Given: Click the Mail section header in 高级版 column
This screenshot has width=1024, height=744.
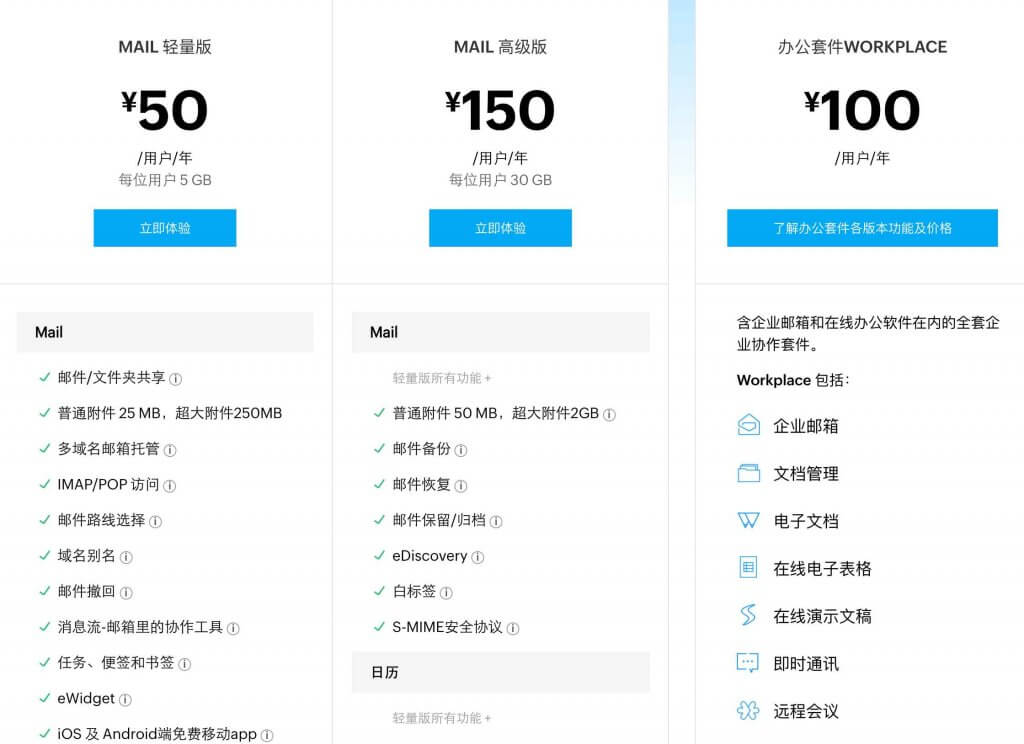Looking at the screenshot, I should pyautogui.click(x=500, y=332).
